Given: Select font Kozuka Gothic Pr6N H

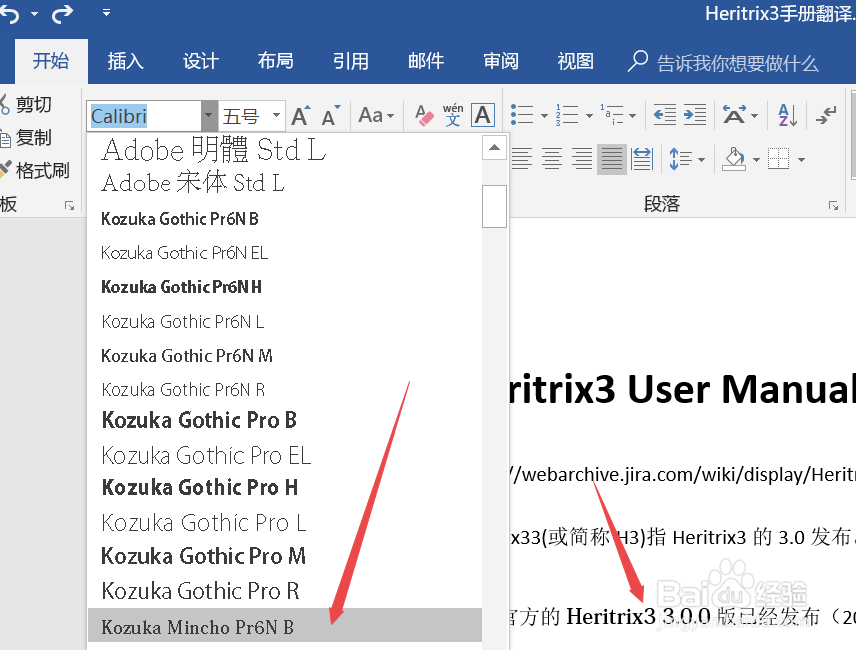Looking at the screenshot, I should 284,287.
